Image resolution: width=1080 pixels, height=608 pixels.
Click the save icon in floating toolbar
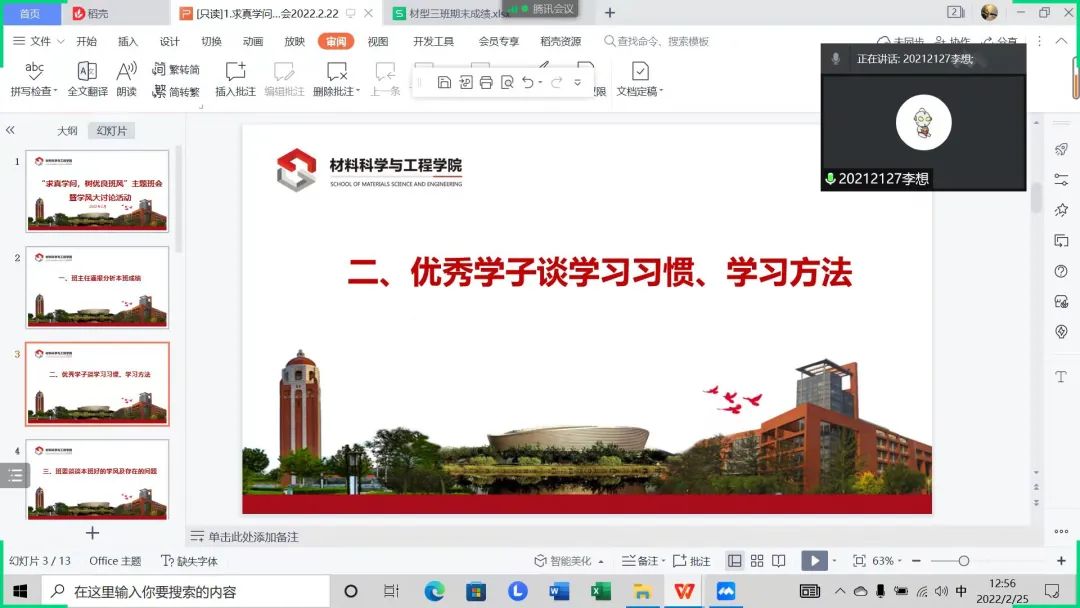click(x=444, y=82)
